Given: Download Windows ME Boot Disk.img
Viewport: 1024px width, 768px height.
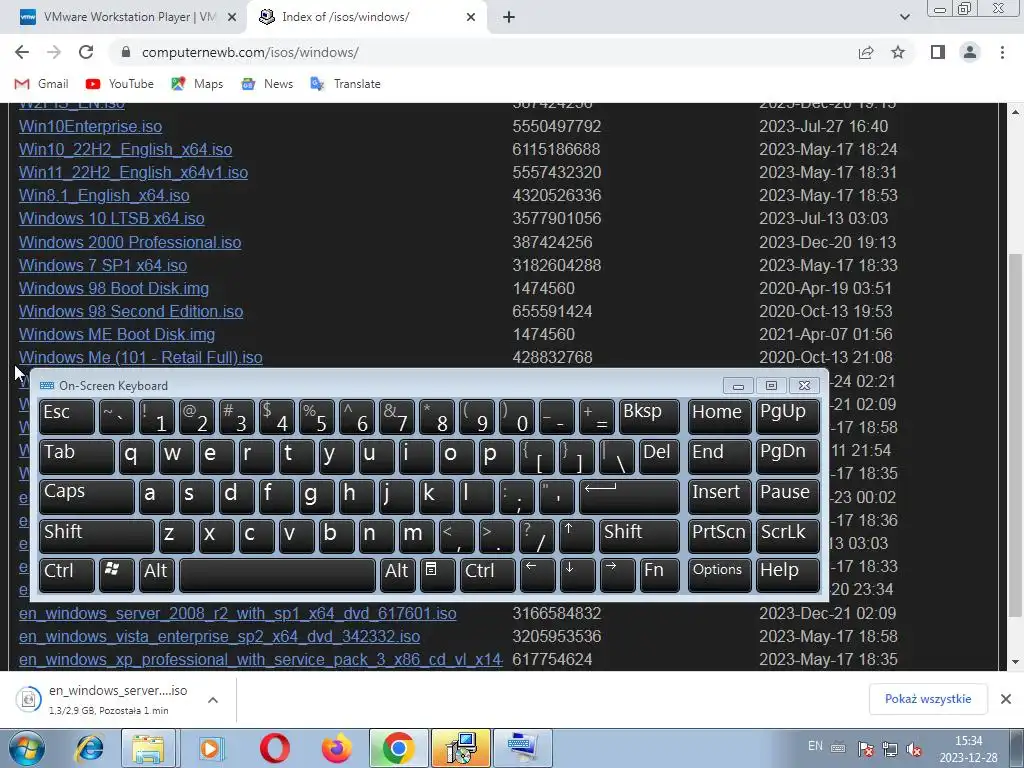Looking at the screenshot, I should tap(117, 334).
